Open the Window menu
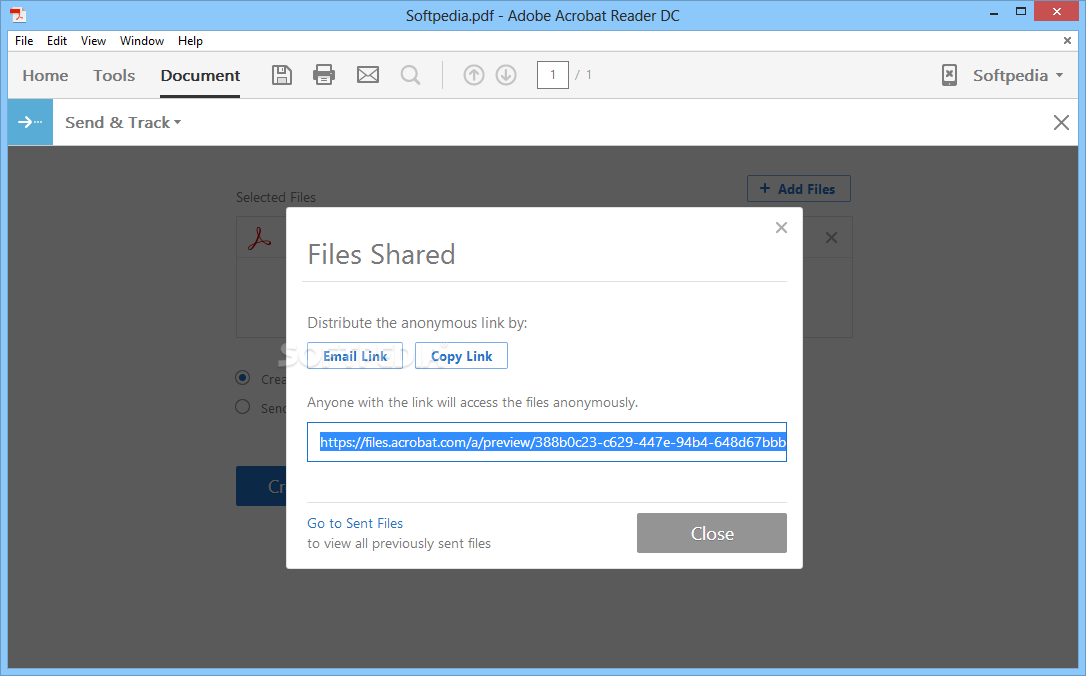This screenshot has height=676, width=1086. point(142,41)
